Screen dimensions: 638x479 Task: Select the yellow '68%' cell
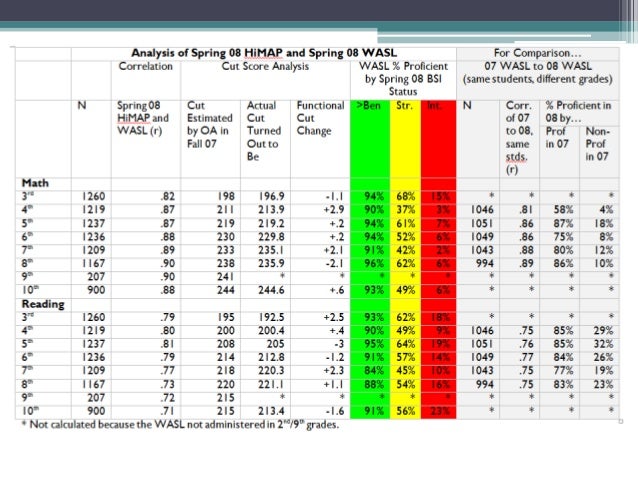click(x=406, y=197)
